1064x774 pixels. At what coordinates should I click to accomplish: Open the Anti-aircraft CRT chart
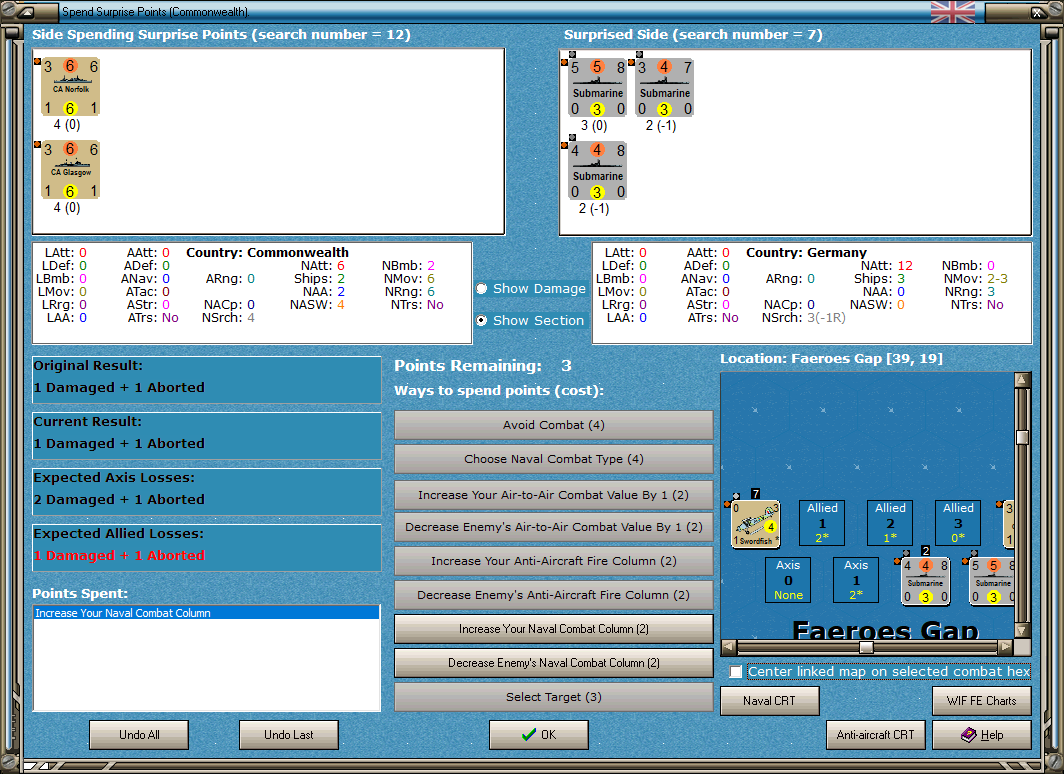[875, 735]
